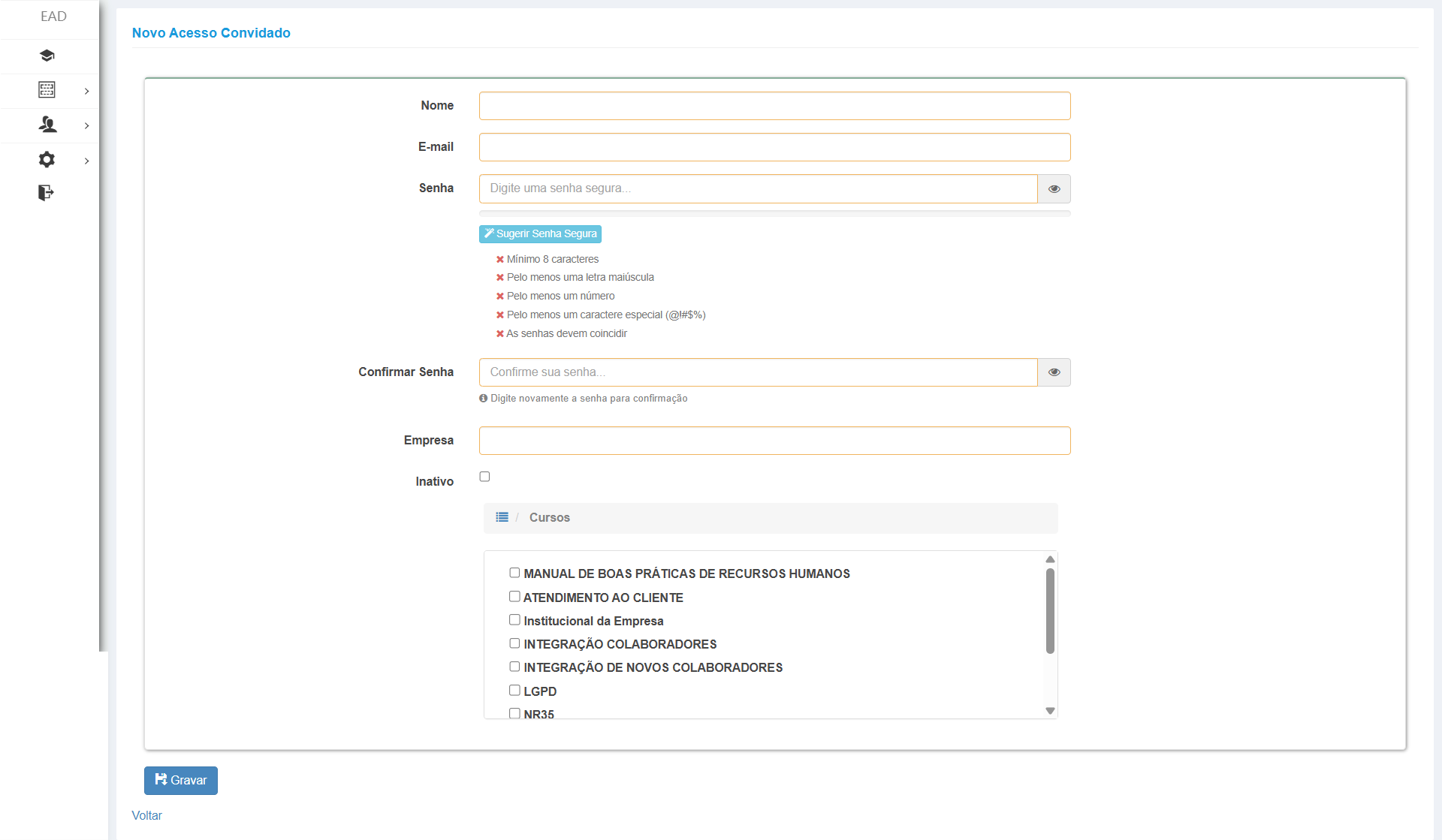Image resolution: width=1442 pixels, height=840 pixels.
Task: Click the calendar grid sidebar icon
Action: pyautogui.click(x=47, y=90)
